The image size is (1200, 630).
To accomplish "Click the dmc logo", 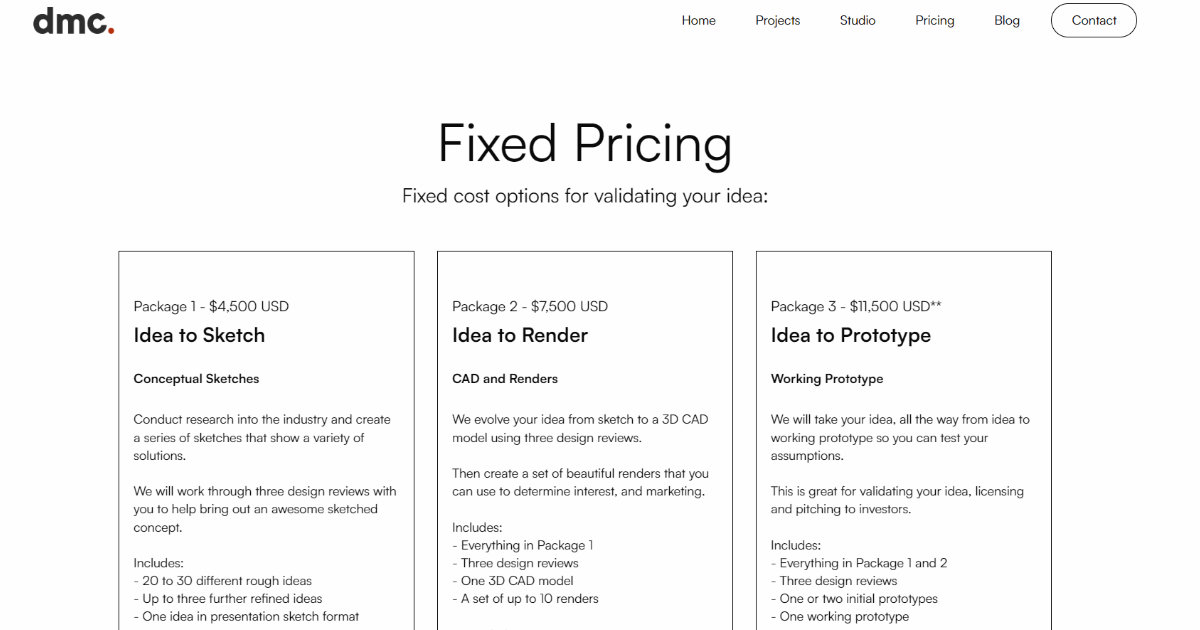I will point(70,20).
